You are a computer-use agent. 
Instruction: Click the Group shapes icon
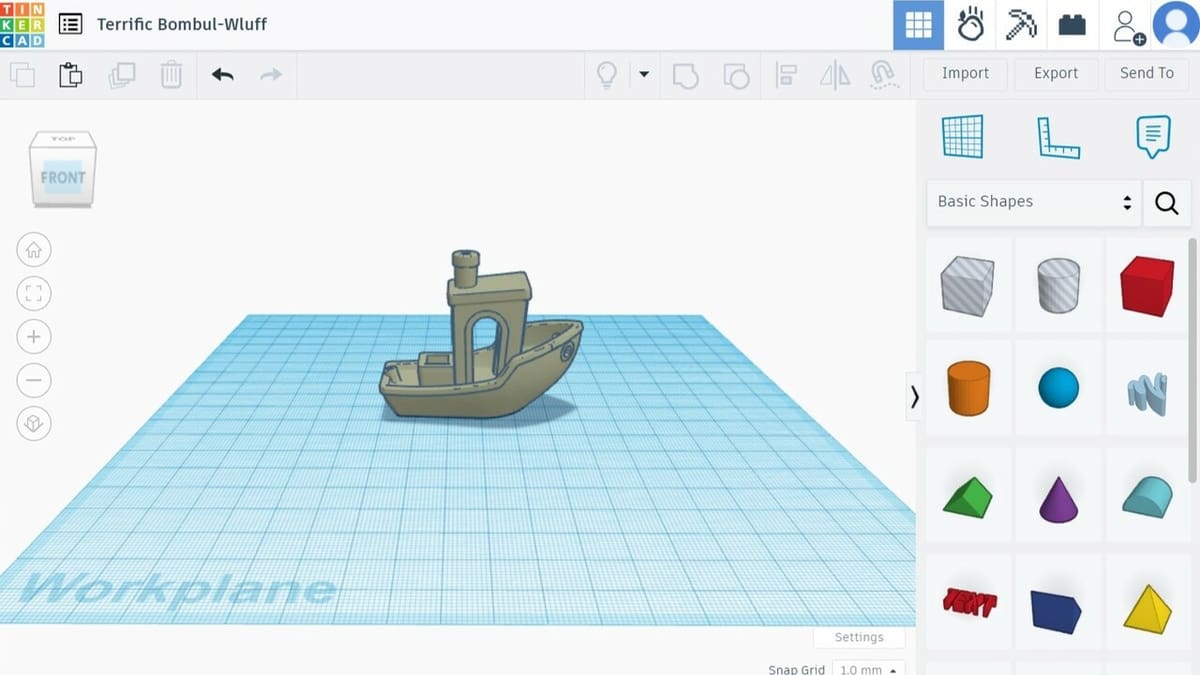point(686,76)
